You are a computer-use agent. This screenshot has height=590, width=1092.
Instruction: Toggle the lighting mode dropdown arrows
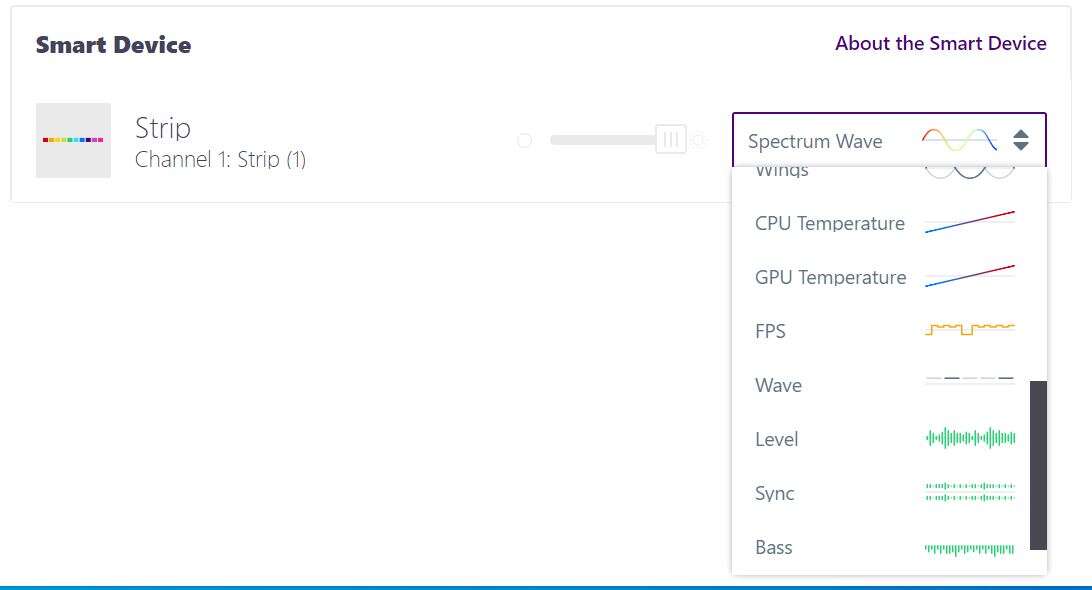[1020, 140]
